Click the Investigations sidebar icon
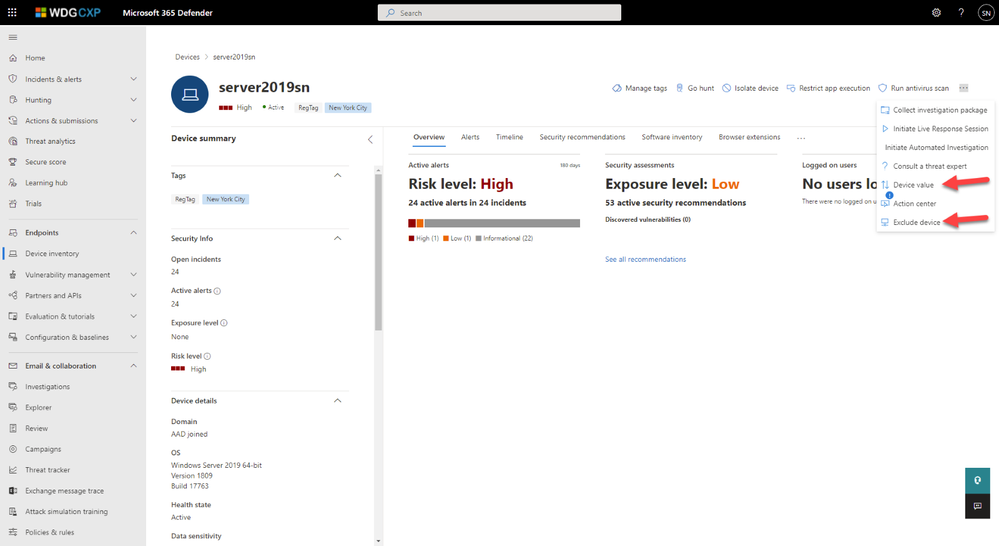Image resolution: width=999 pixels, height=546 pixels. click(13, 387)
